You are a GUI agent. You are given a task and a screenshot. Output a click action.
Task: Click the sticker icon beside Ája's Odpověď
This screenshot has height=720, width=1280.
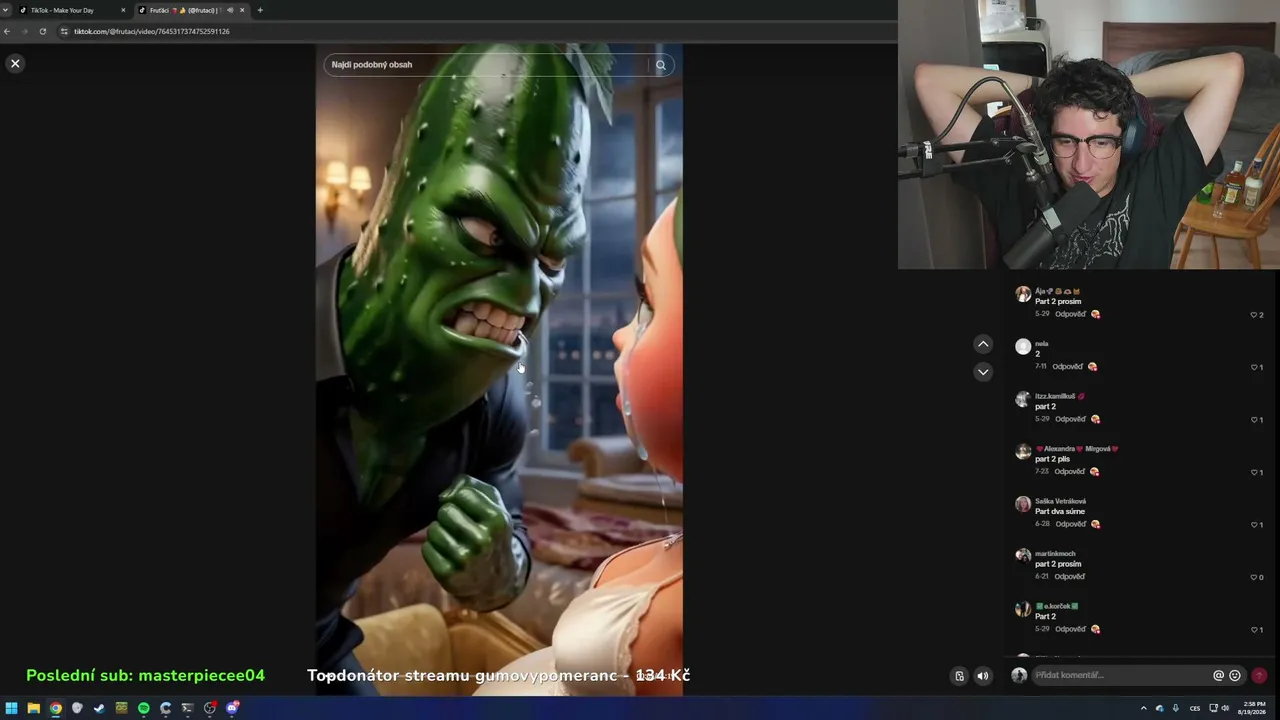1095,314
